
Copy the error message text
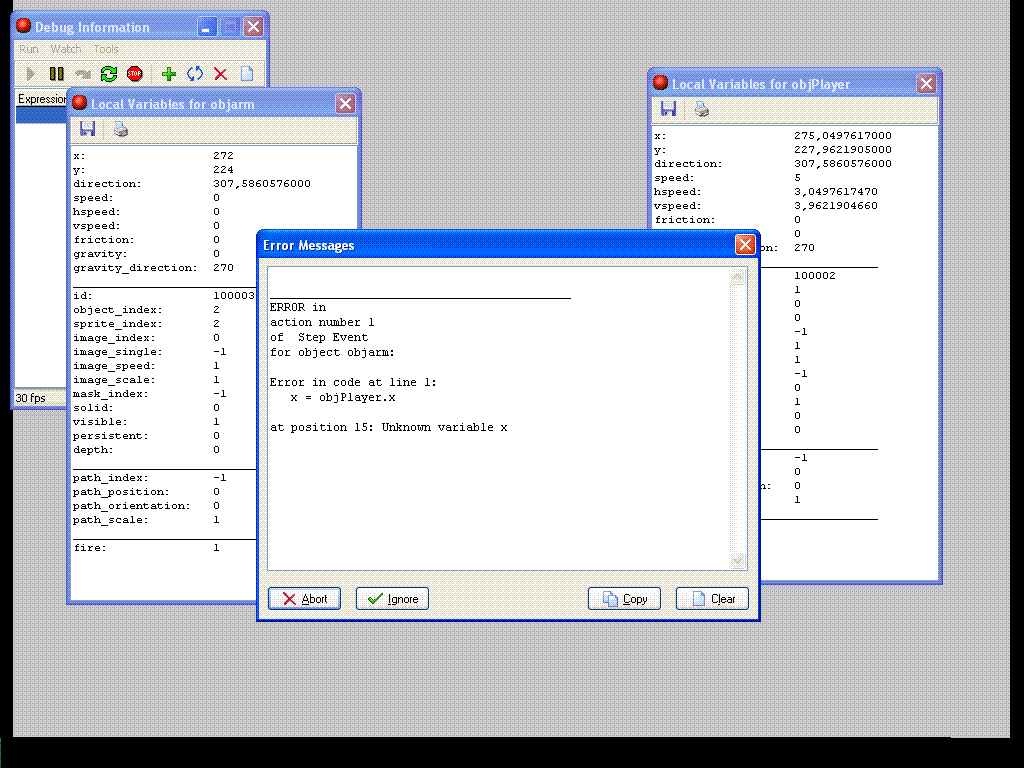click(x=625, y=599)
